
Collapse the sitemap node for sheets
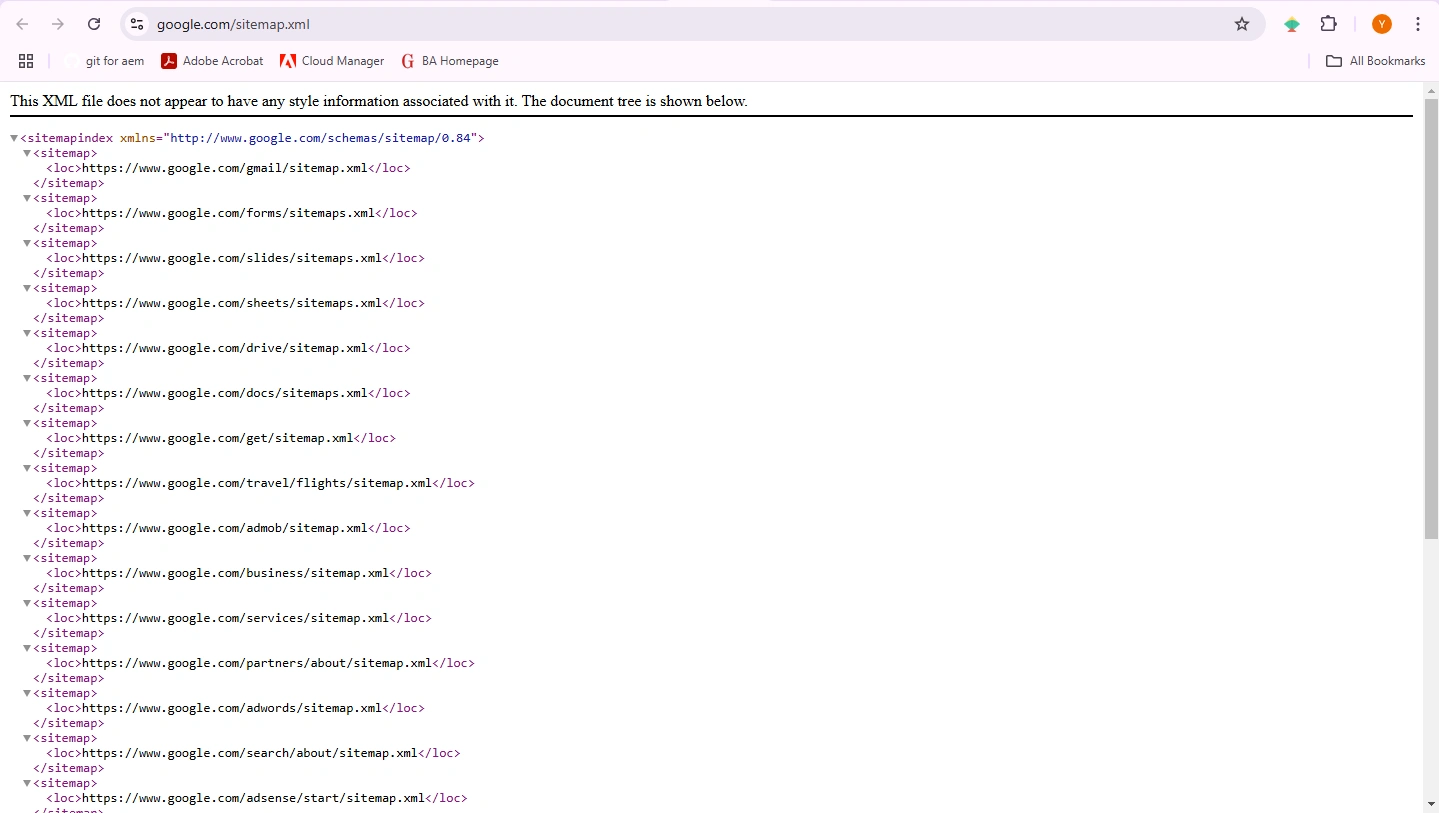click(27, 288)
